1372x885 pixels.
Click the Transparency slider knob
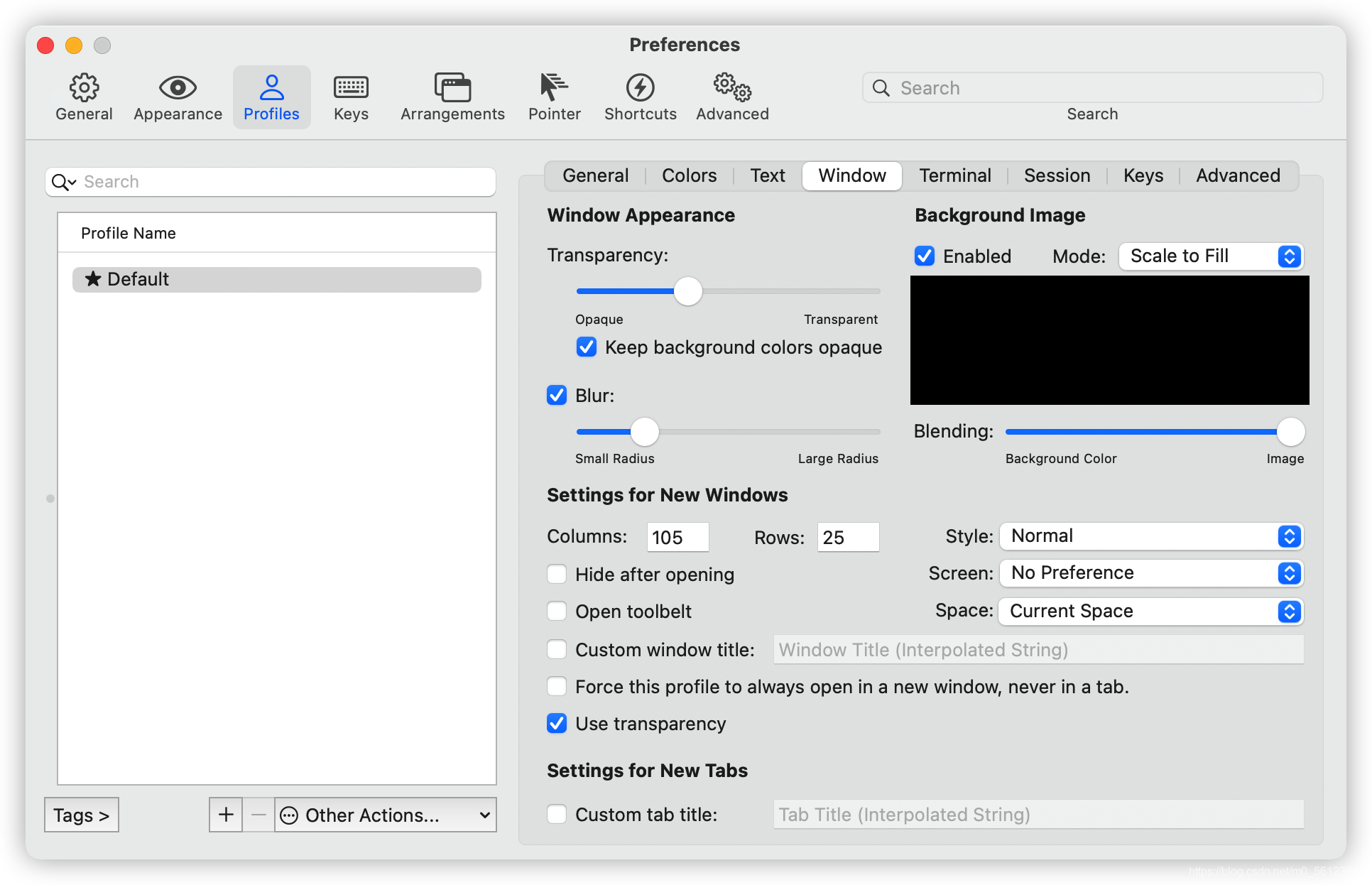[687, 291]
